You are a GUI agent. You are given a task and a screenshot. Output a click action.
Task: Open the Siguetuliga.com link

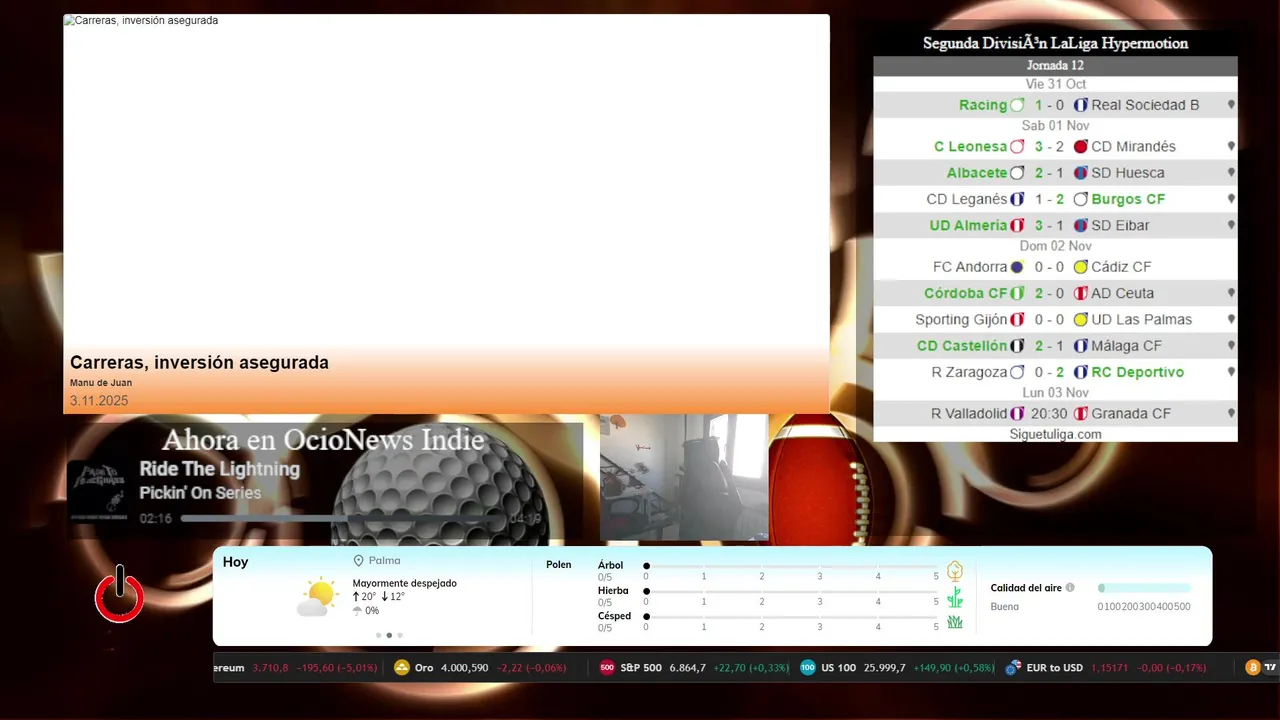point(1055,434)
